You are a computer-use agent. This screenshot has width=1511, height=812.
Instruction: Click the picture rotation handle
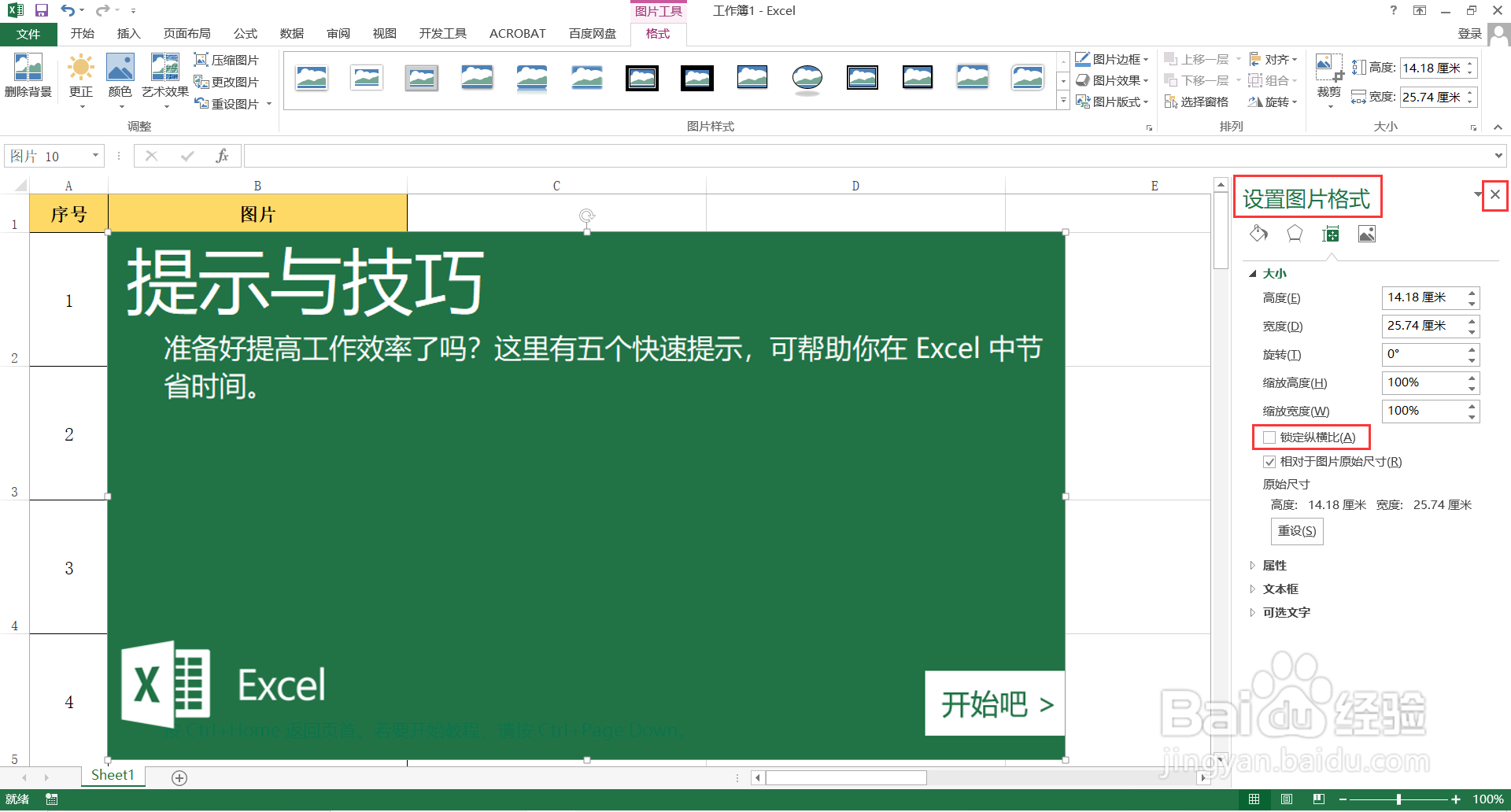[586, 216]
